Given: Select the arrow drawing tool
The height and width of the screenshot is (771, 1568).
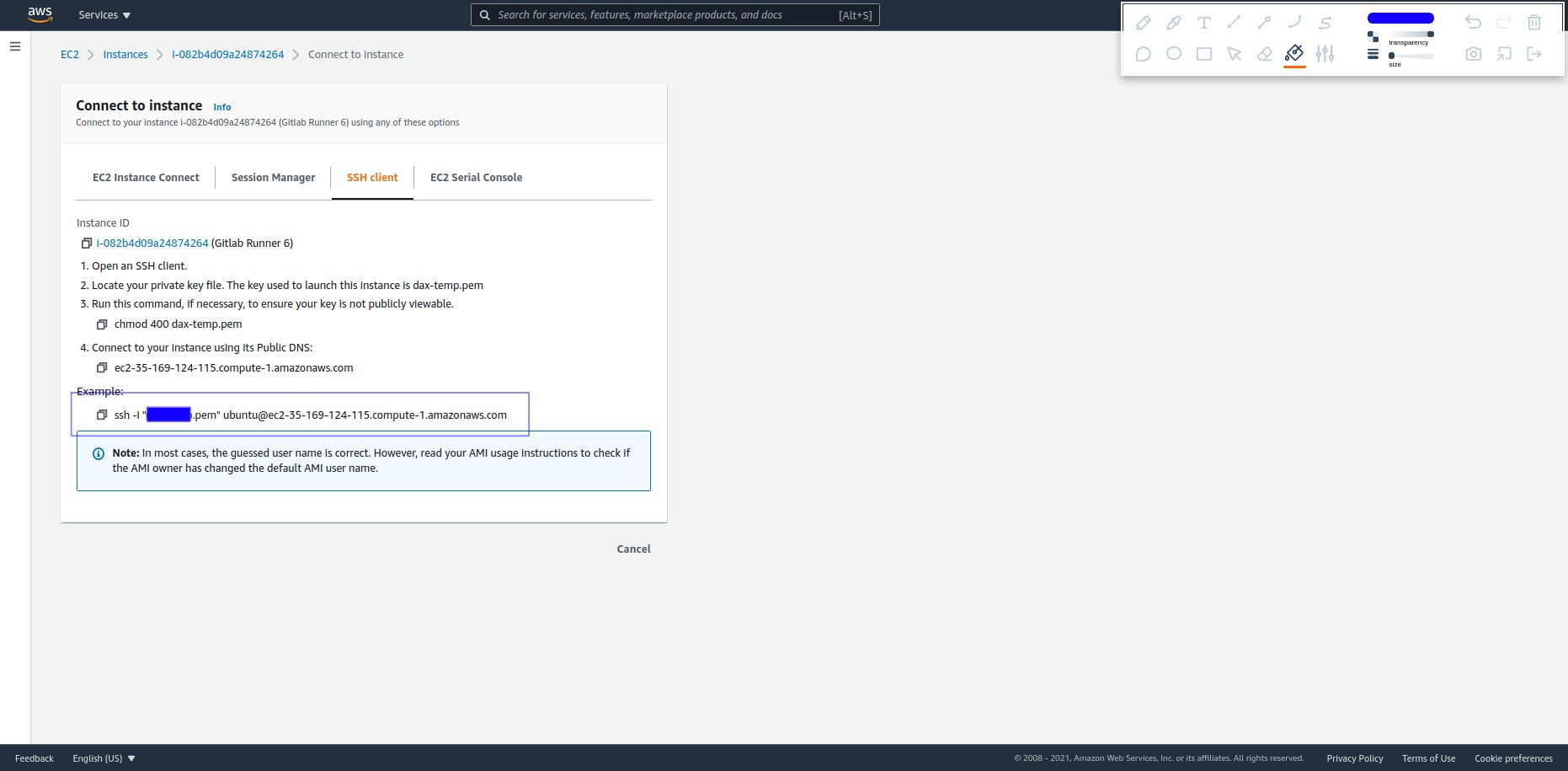Looking at the screenshot, I should click(x=1264, y=23).
